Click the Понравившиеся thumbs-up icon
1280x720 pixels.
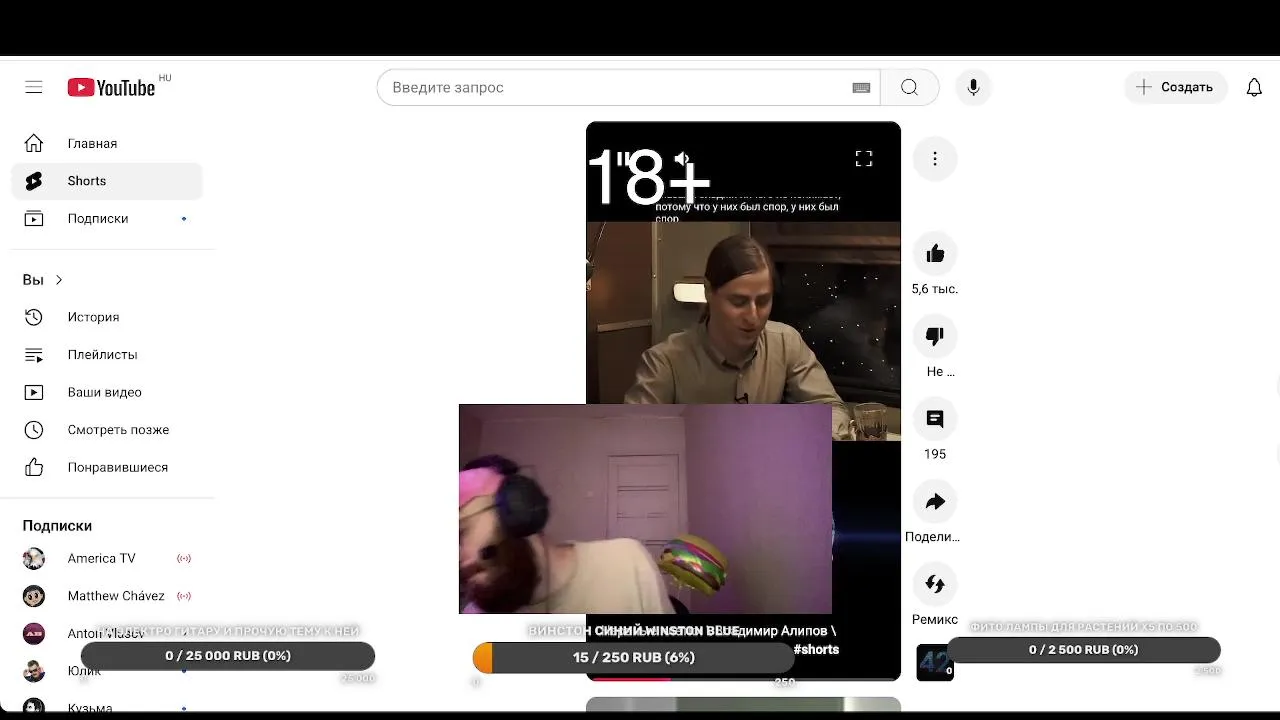pyautogui.click(x=34, y=467)
